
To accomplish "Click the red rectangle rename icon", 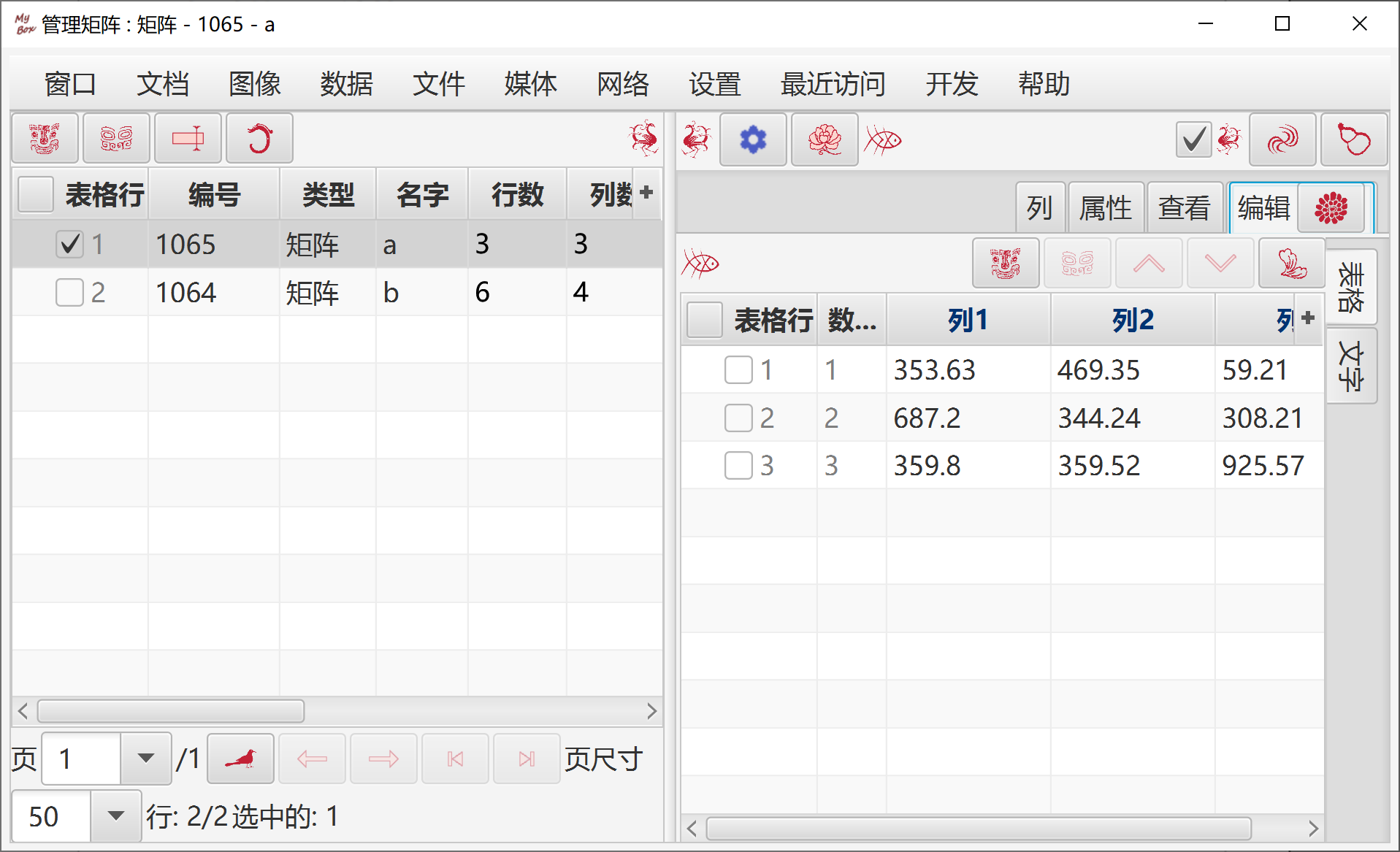I will point(188,138).
